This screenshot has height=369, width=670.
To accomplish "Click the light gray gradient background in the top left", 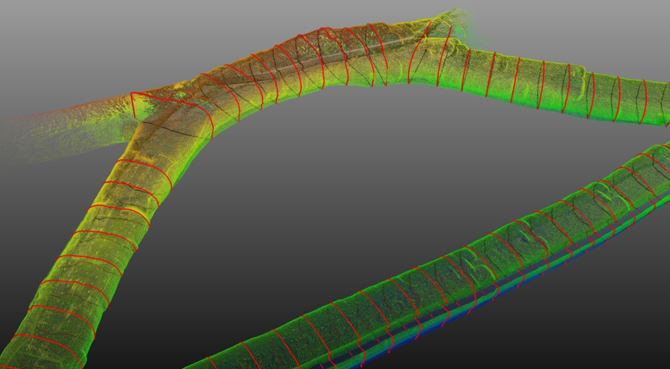I will (64, 34).
